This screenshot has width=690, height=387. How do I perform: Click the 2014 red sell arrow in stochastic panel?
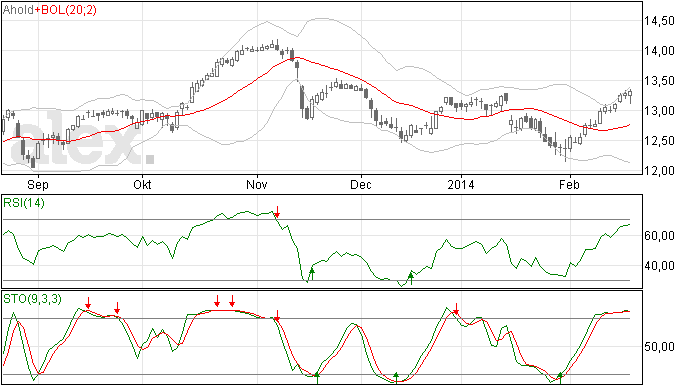[x=456, y=309]
